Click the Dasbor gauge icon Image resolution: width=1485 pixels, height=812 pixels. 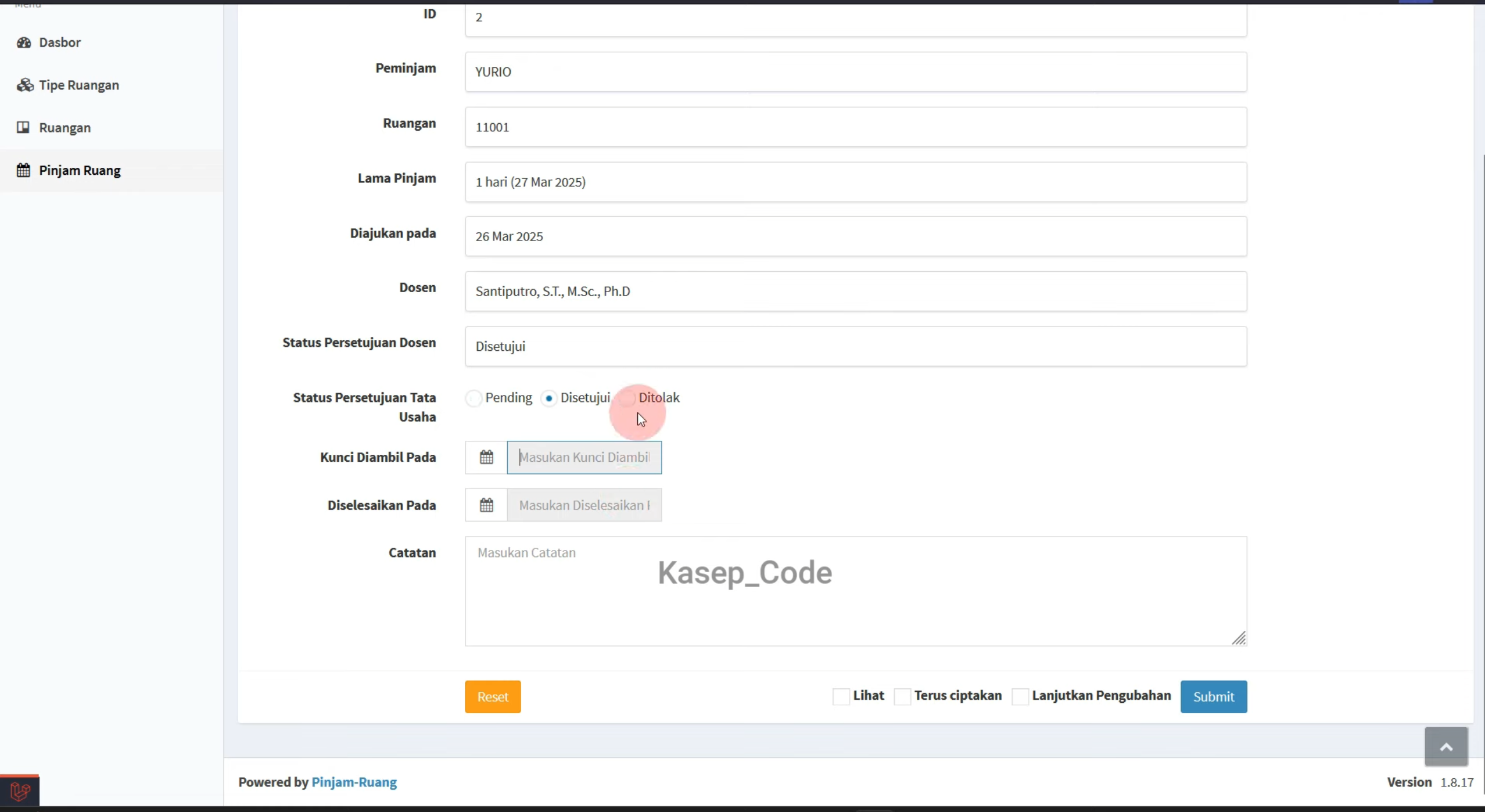tap(24, 42)
